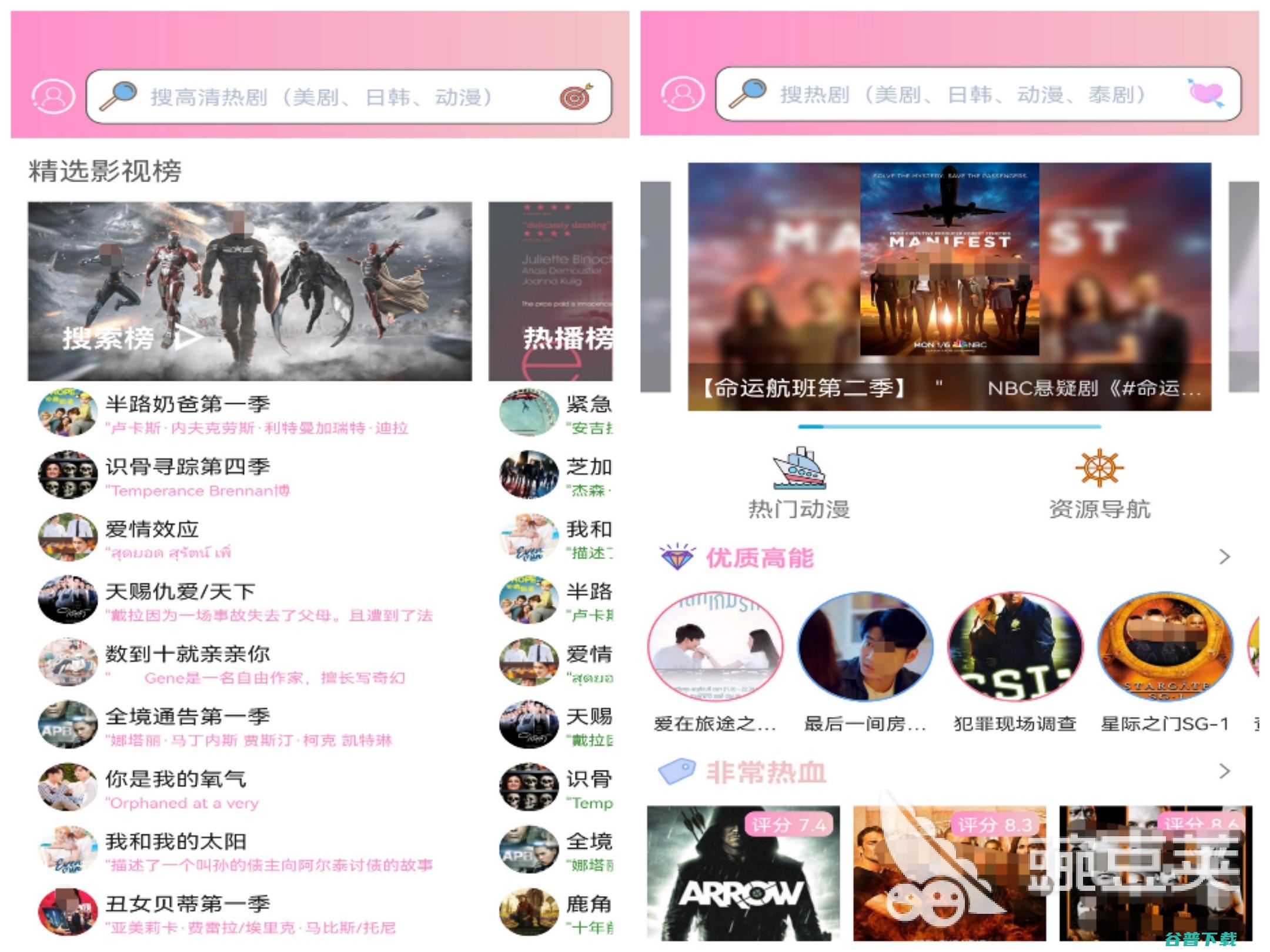Tap the 鹿角 round avatar in 热播榜
This screenshot has height=952, width=1270.
point(529,912)
